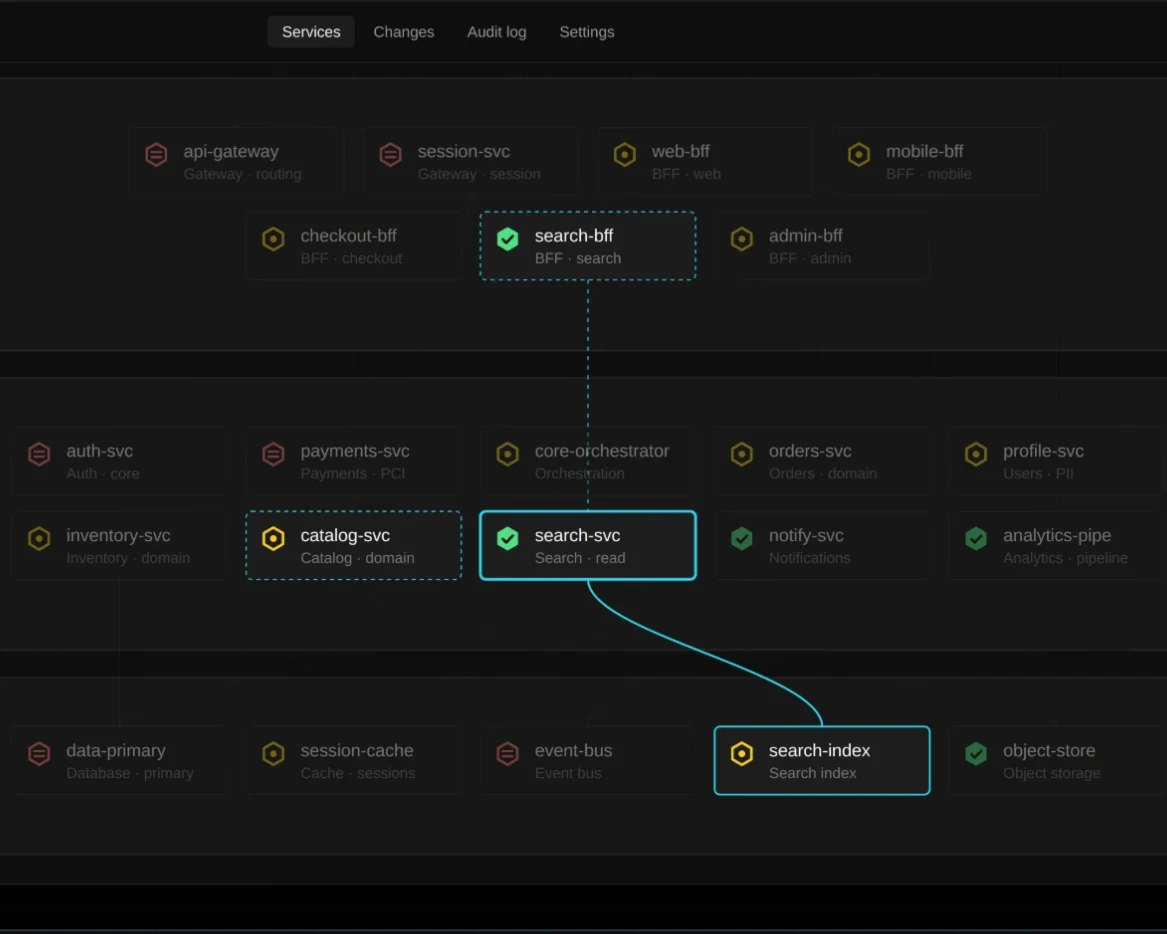1167x934 pixels.
Task: Click the 'Object storage' subtitle
Action: point(1052,773)
